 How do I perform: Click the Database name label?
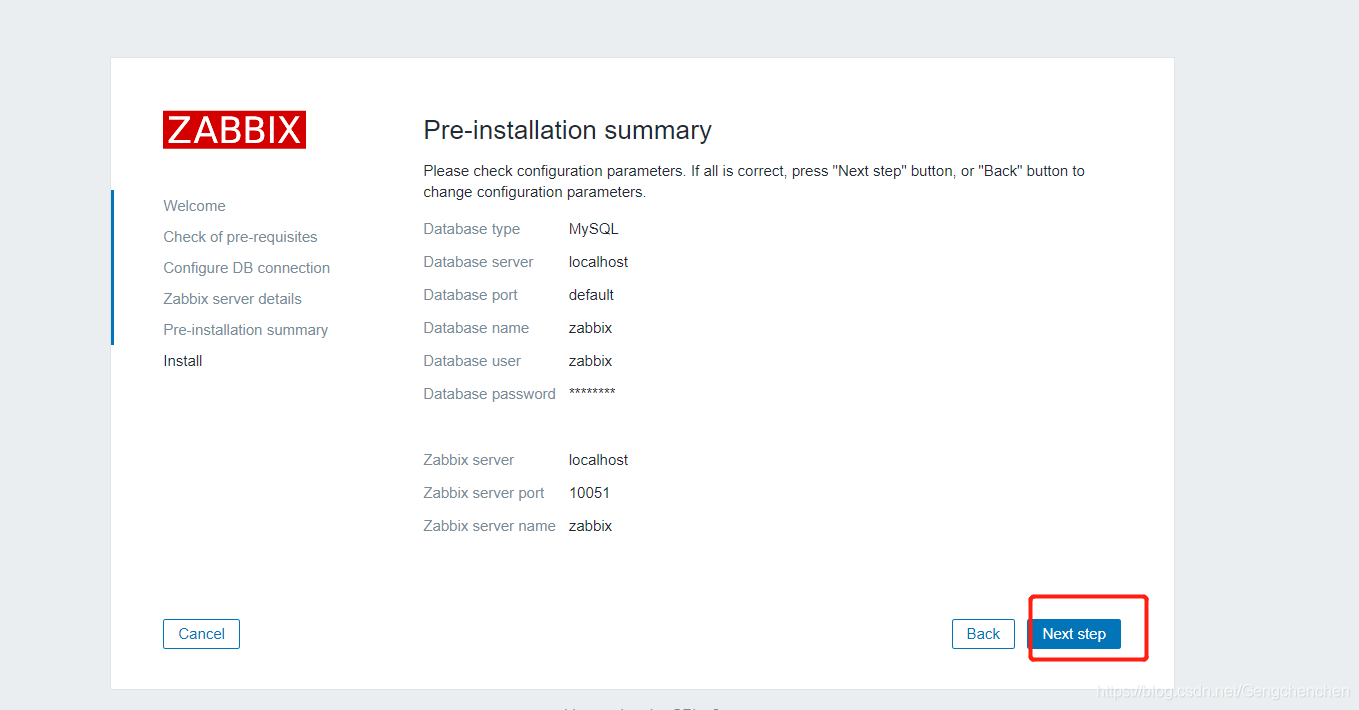click(x=476, y=328)
